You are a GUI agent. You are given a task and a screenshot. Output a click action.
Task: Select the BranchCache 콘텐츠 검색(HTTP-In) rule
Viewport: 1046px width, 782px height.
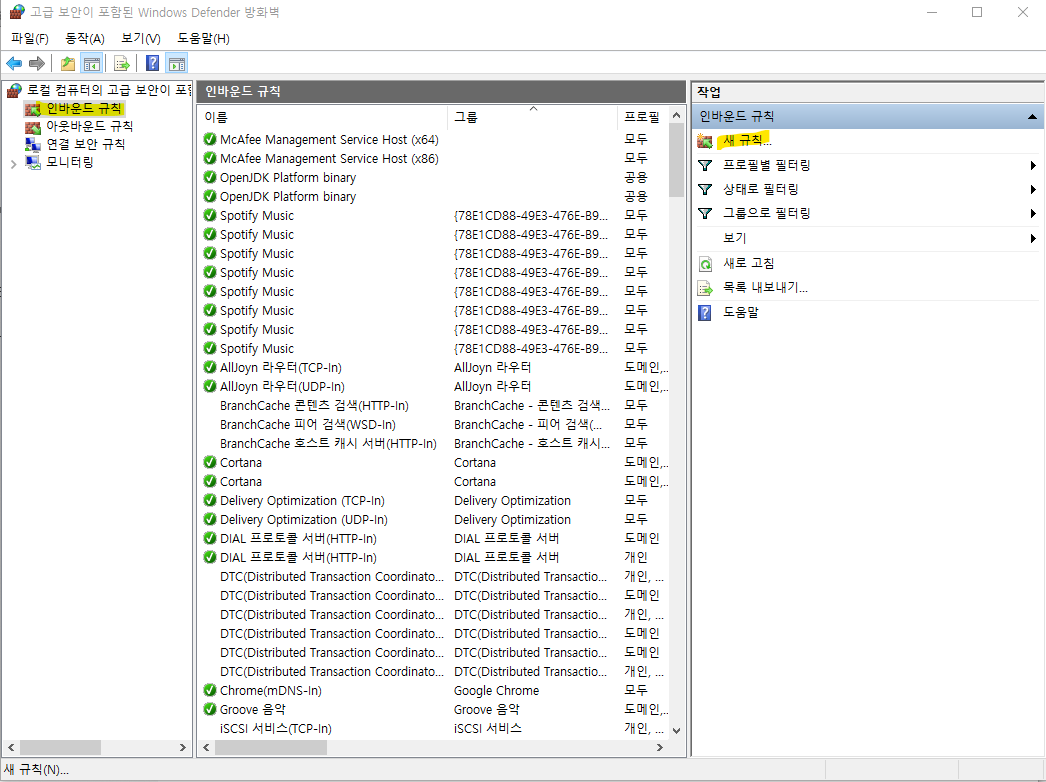pos(434,406)
